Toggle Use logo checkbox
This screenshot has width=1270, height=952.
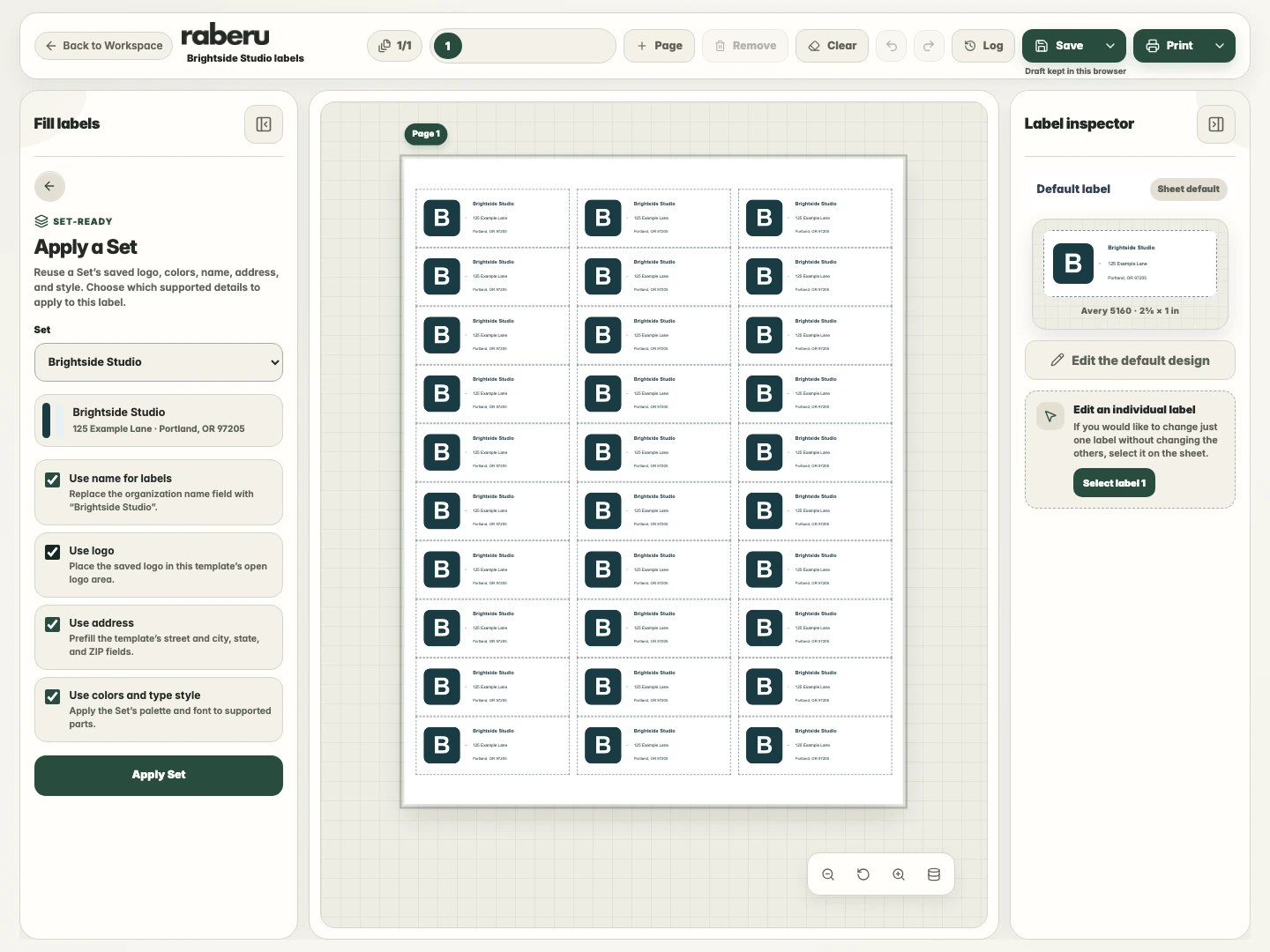point(53,553)
